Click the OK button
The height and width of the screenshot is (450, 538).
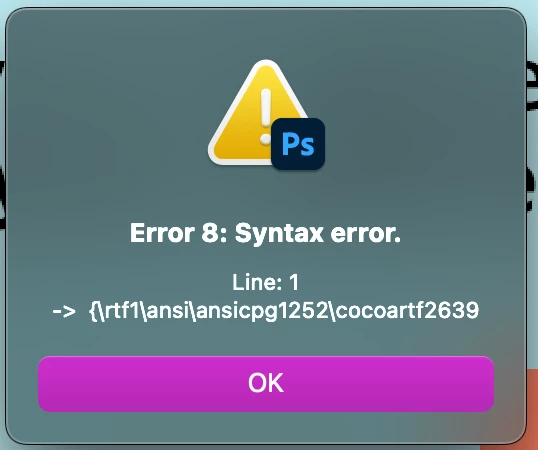266,384
